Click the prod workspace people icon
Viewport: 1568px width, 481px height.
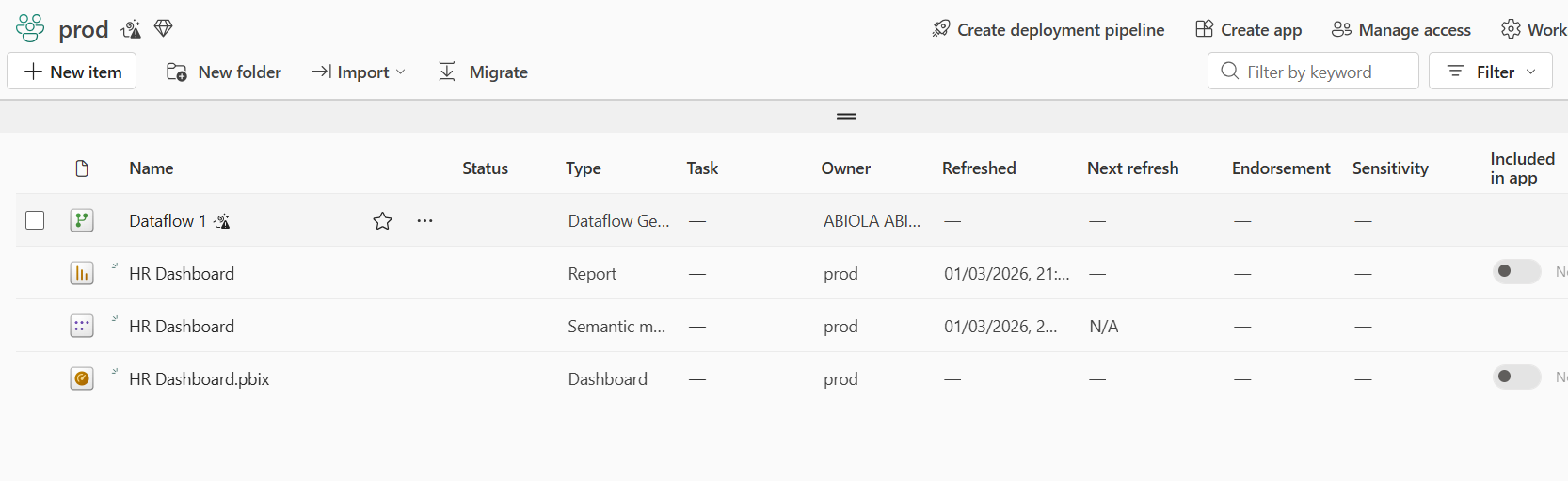pyautogui.click(x=30, y=29)
